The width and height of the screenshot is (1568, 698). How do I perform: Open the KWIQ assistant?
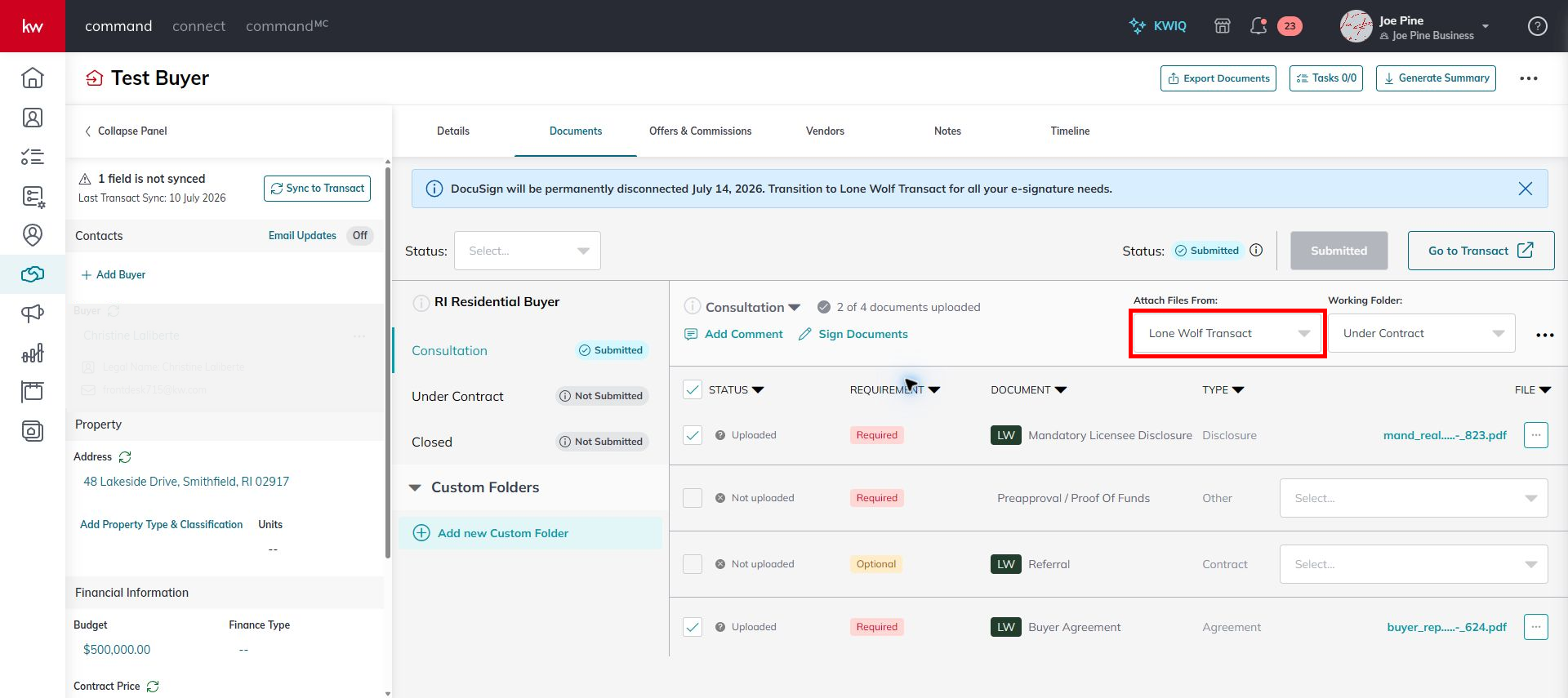coord(1157,26)
